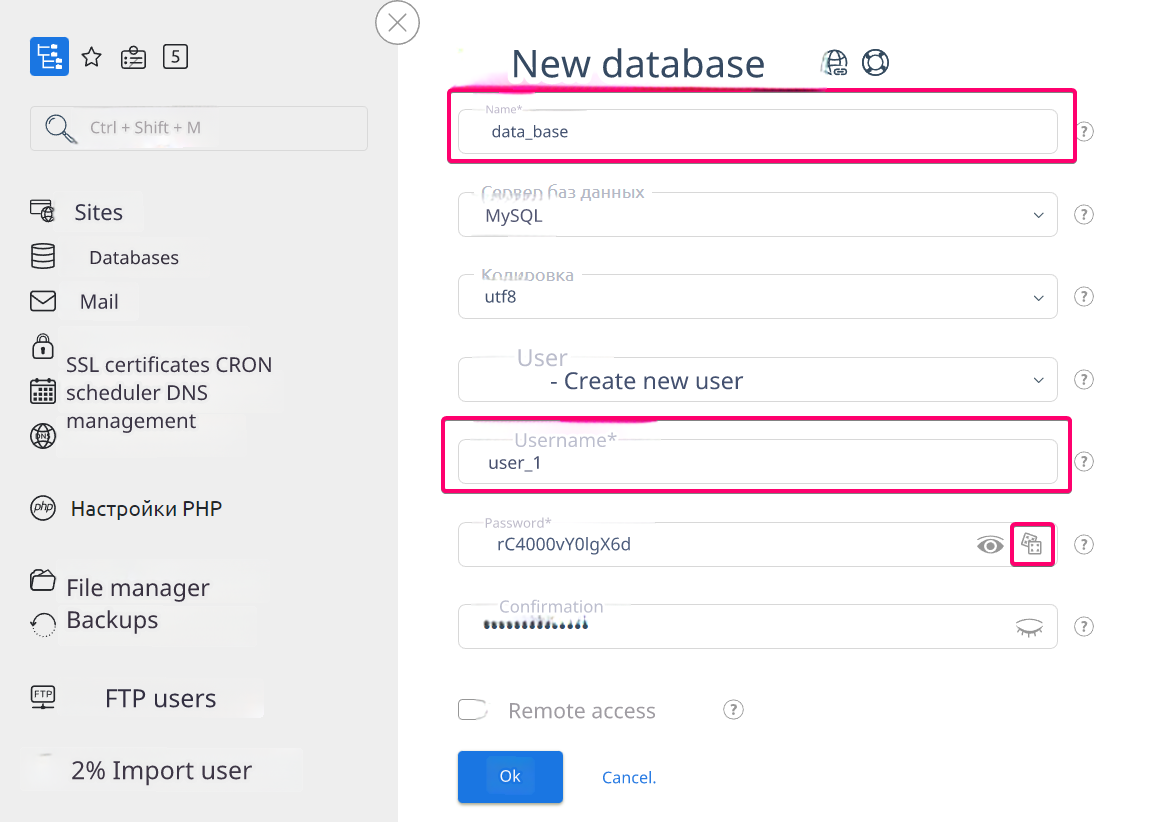Screen dimensions: 1174x822
Task: Open the favorites star icon
Action: (x=91, y=57)
